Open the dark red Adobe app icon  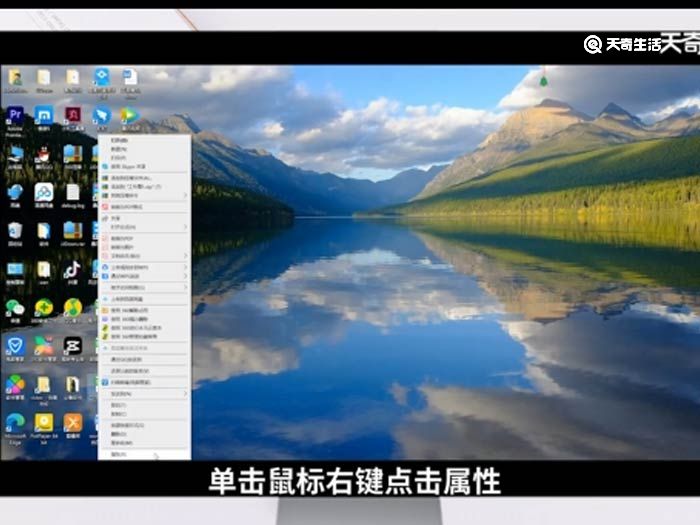pyautogui.click(x=73, y=116)
